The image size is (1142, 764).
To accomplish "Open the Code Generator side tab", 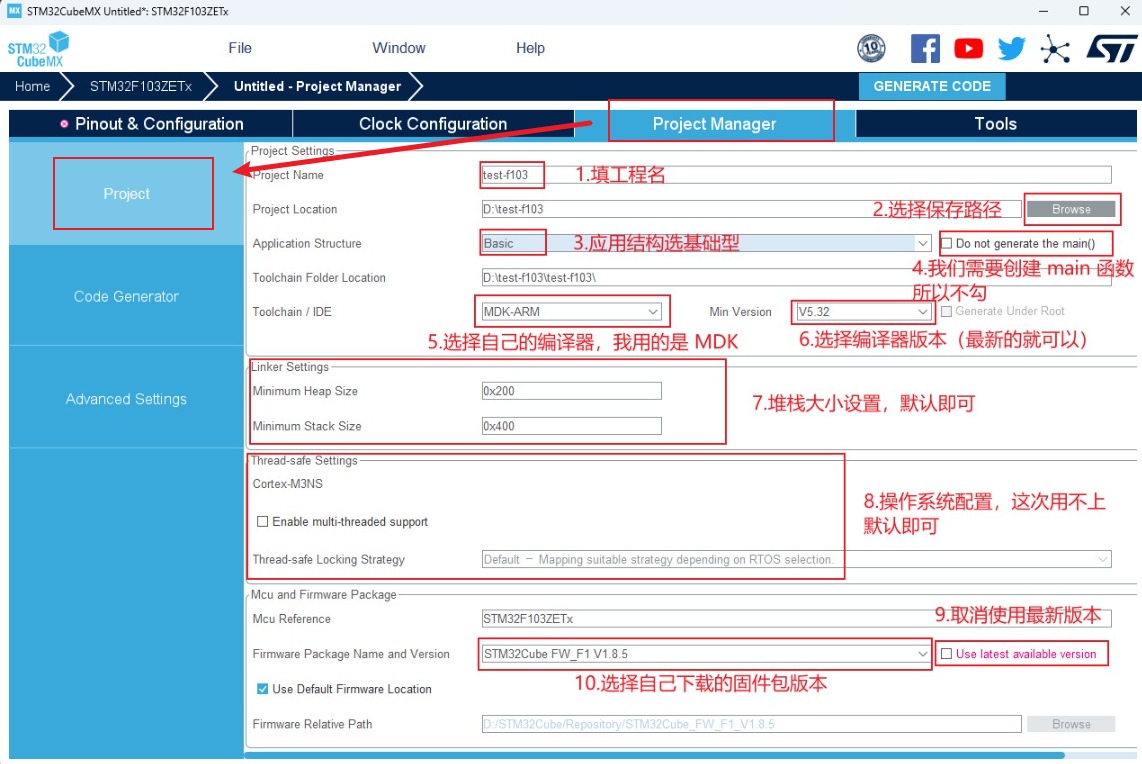I will [x=126, y=296].
